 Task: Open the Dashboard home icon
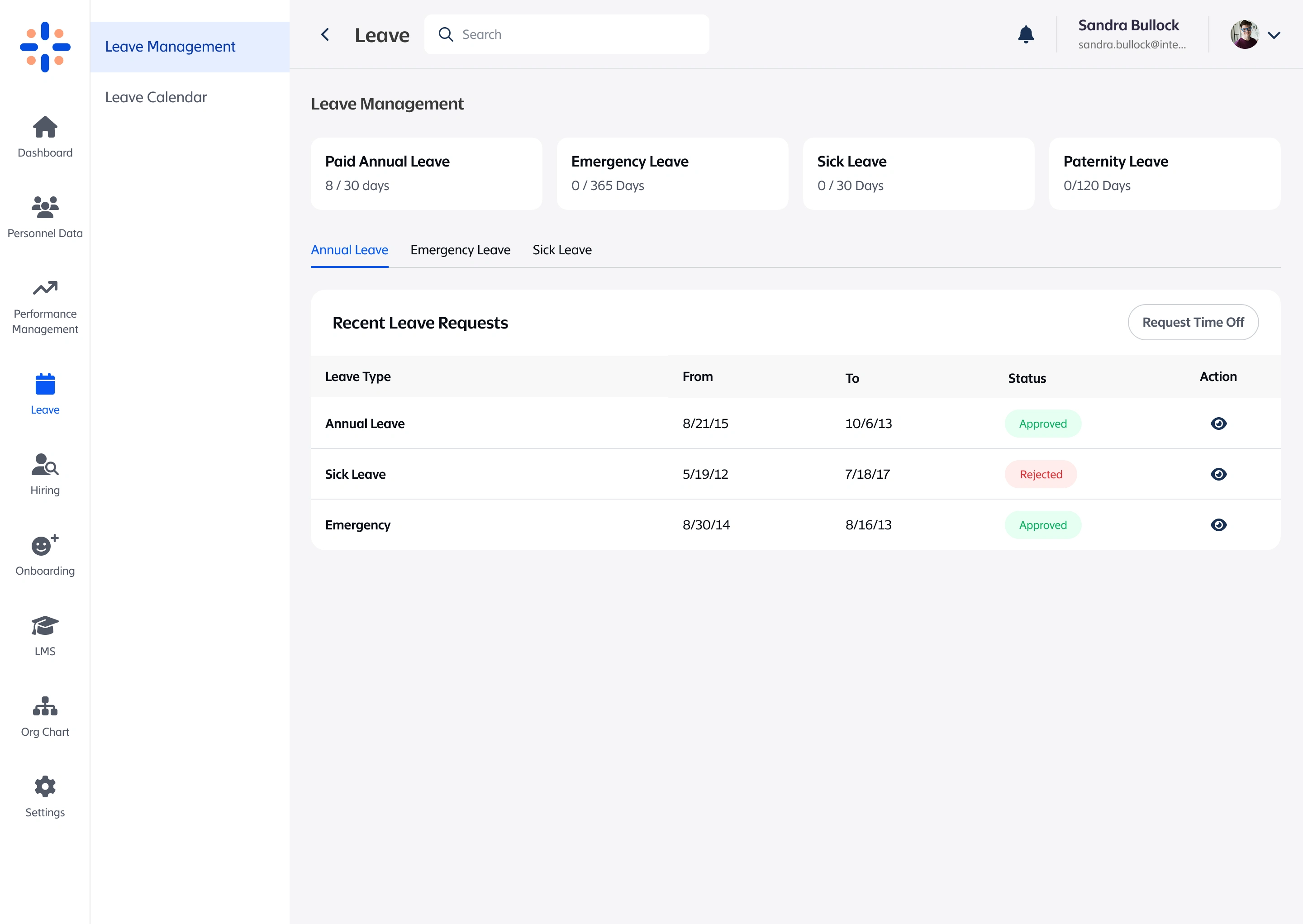(x=45, y=128)
